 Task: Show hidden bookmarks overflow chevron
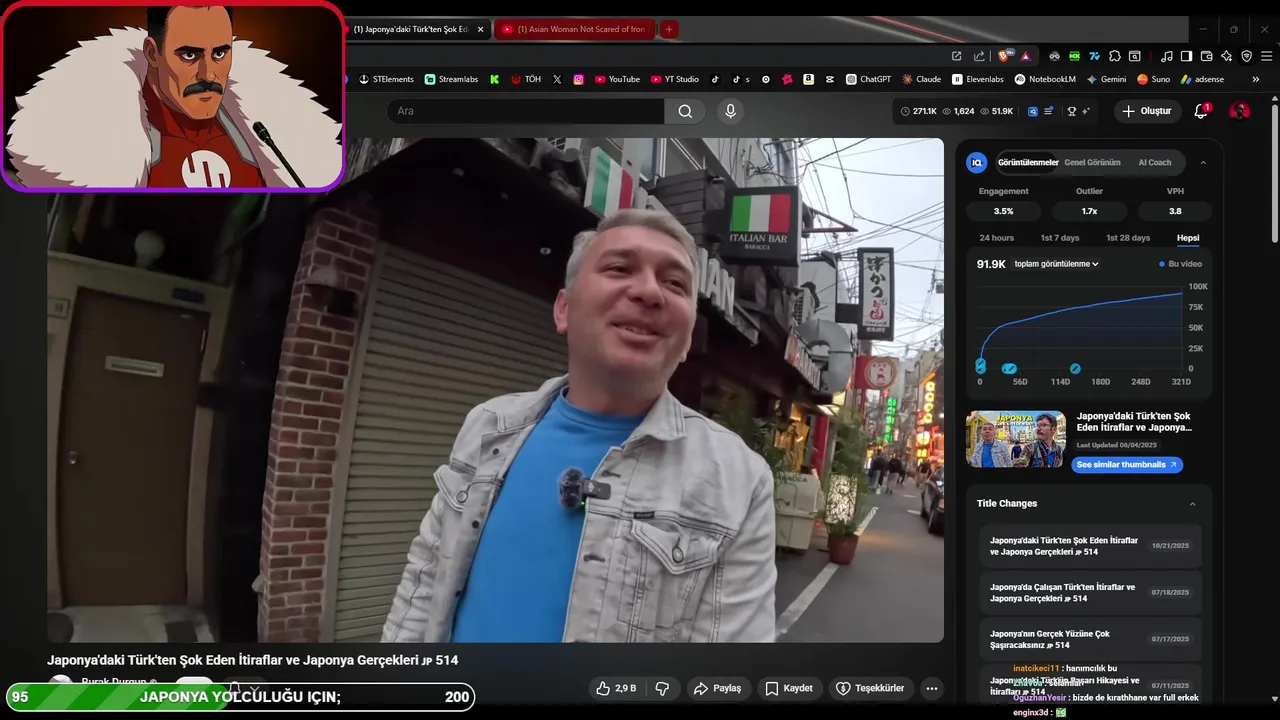[x=1254, y=79]
